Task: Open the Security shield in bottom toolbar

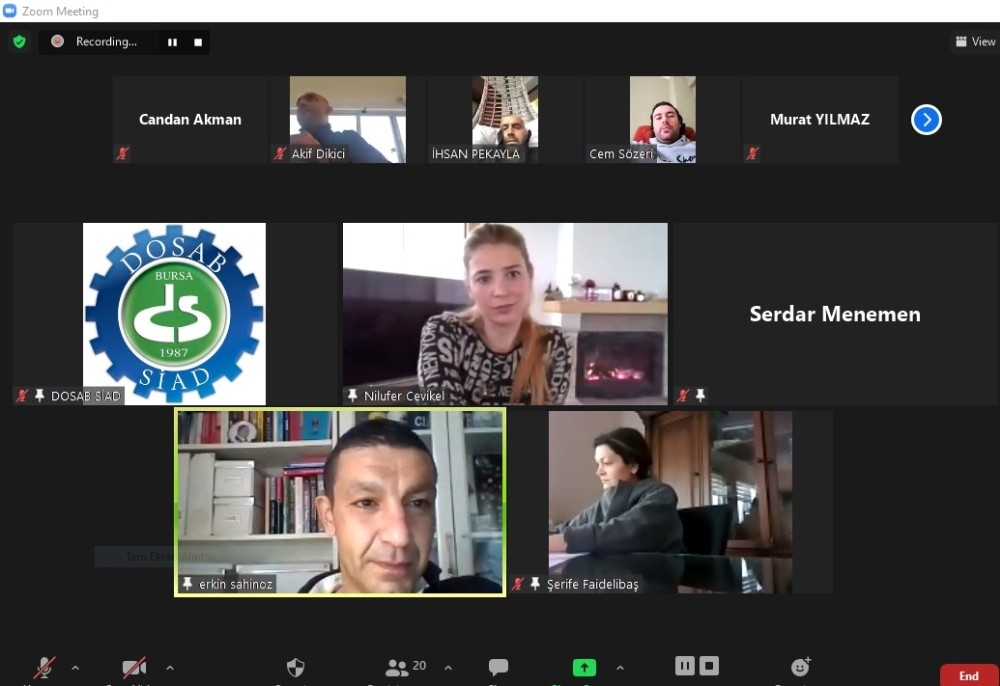Action: (x=295, y=667)
